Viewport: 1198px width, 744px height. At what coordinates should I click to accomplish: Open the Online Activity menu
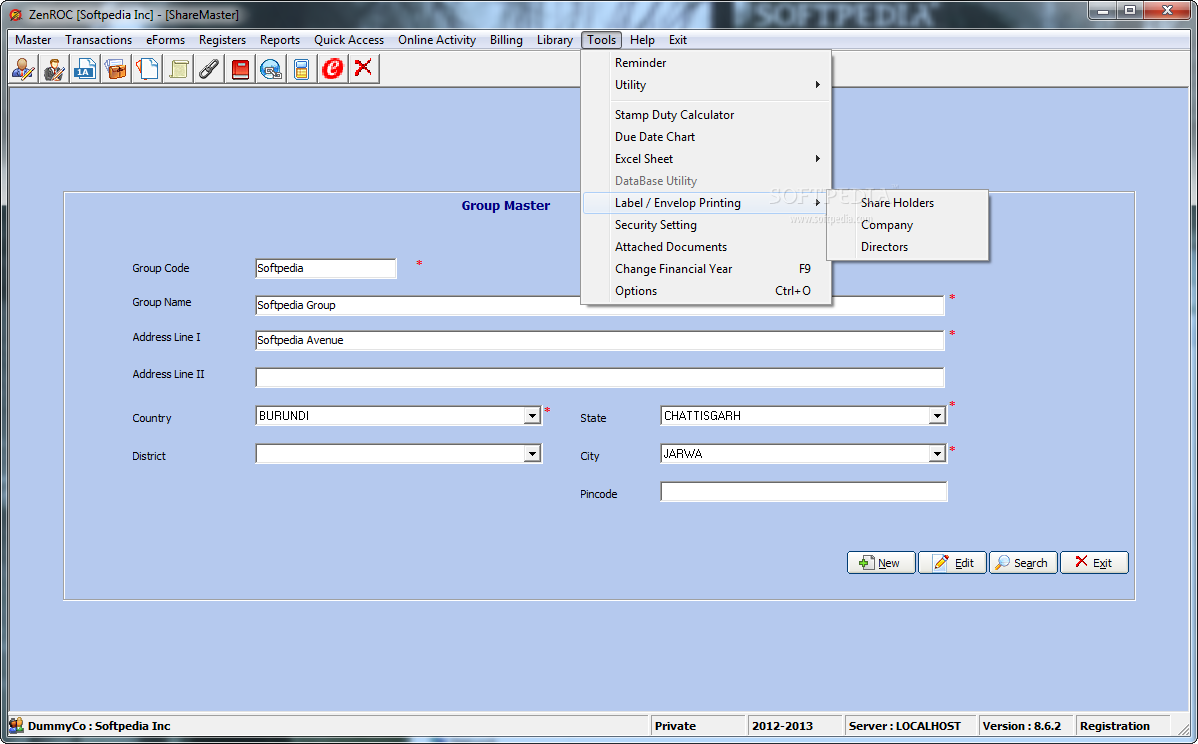click(x=437, y=40)
